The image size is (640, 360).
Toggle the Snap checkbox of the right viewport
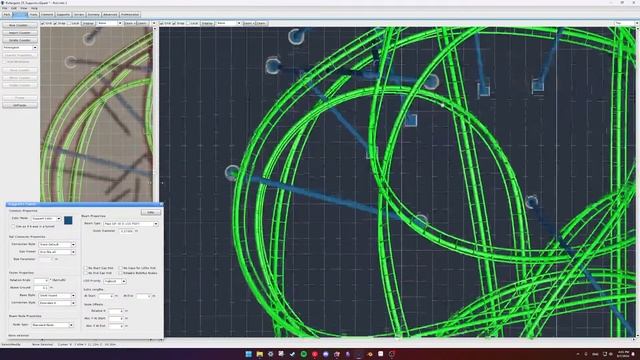(174, 23)
